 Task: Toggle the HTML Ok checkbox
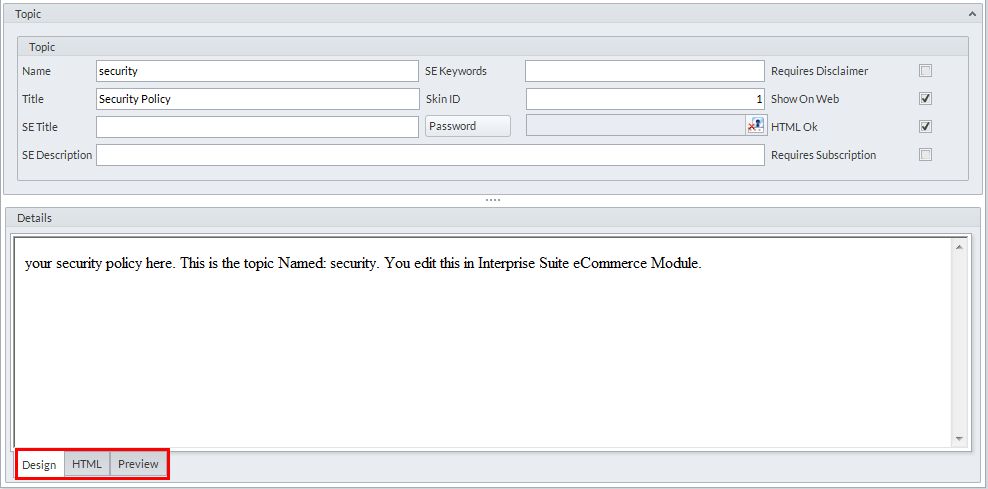[925, 127]
